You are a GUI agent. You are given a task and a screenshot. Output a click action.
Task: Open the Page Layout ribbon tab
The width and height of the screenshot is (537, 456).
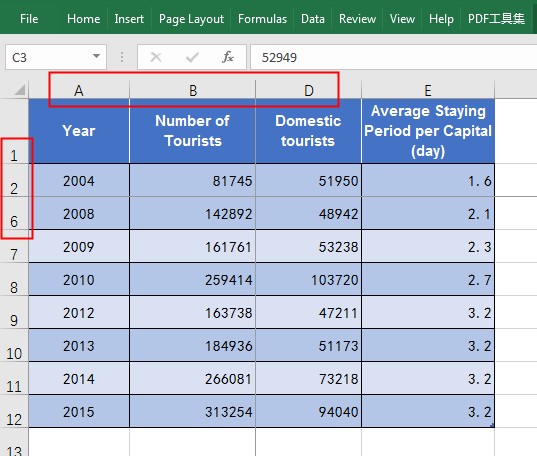tap(191, 19)
